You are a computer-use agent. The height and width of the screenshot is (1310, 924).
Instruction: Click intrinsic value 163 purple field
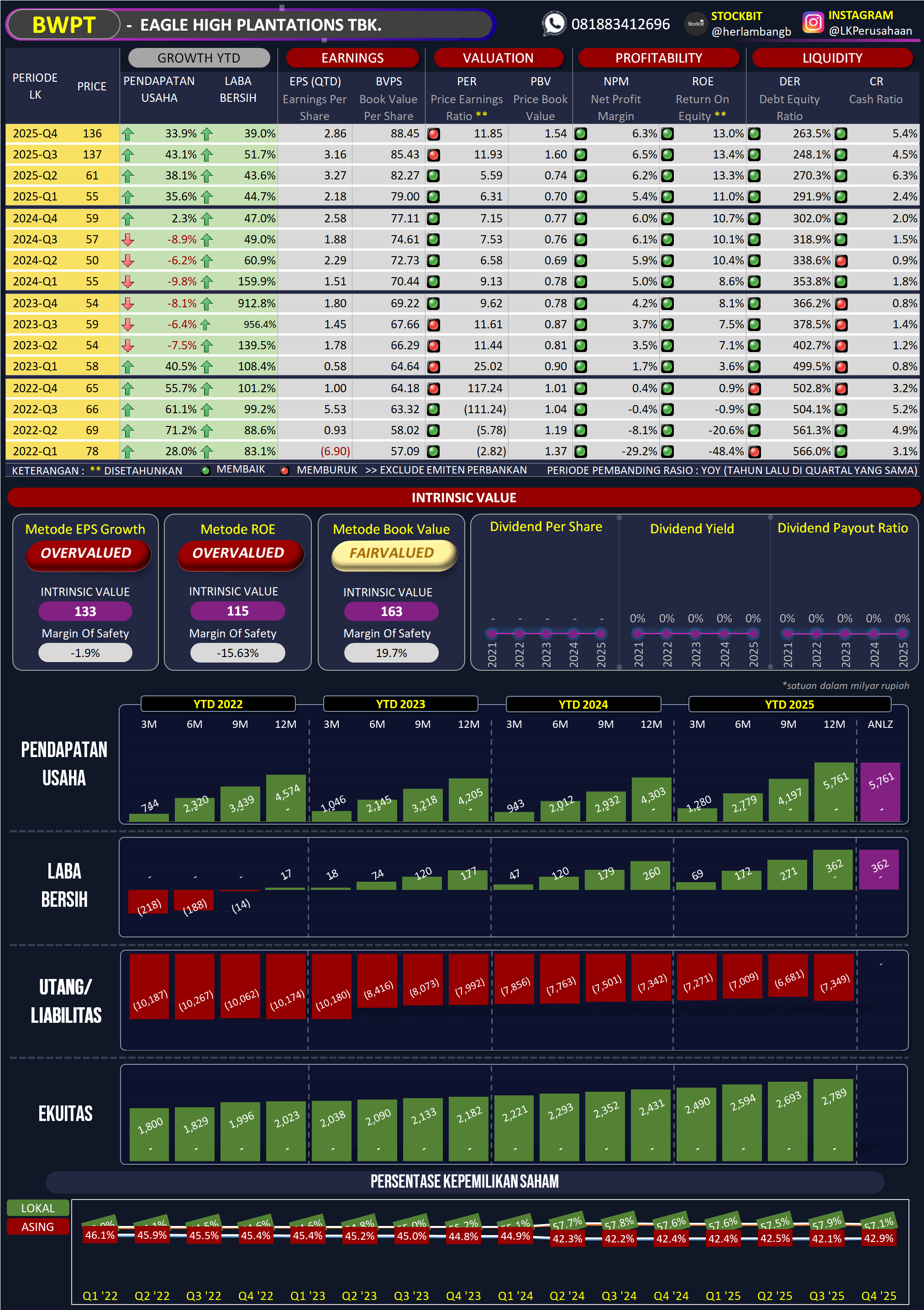point(391,612)
